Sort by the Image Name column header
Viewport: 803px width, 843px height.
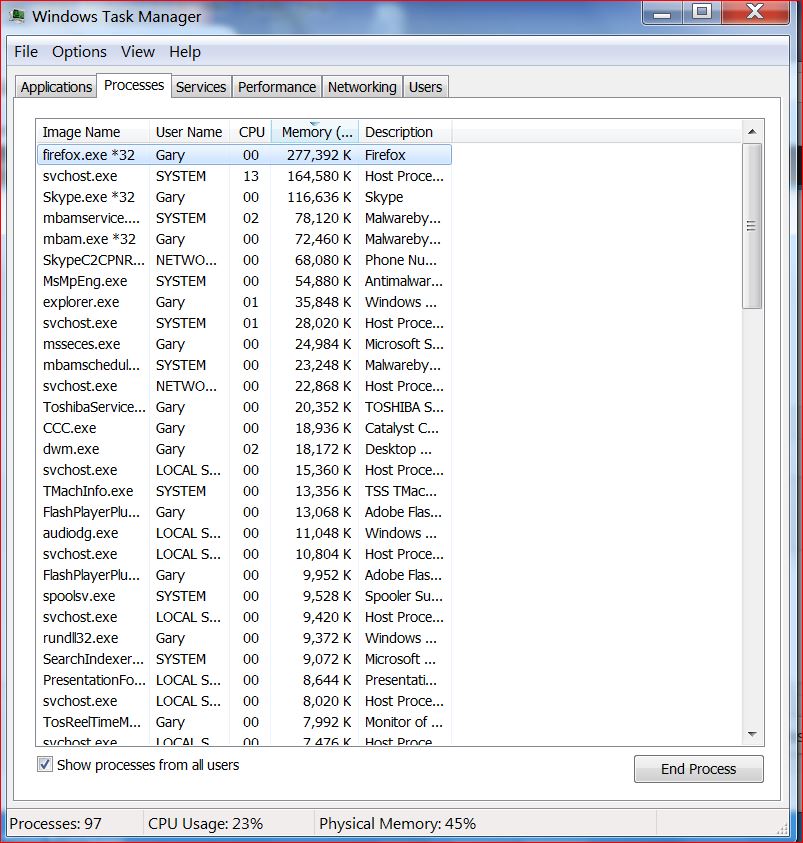point(92,132)
